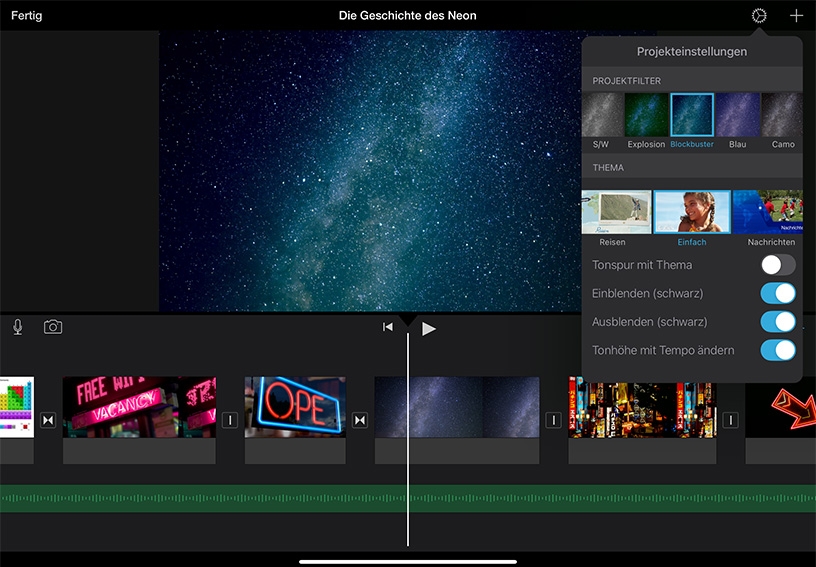Edit transition between Open sign and starry sky clips

coord(360,420)
